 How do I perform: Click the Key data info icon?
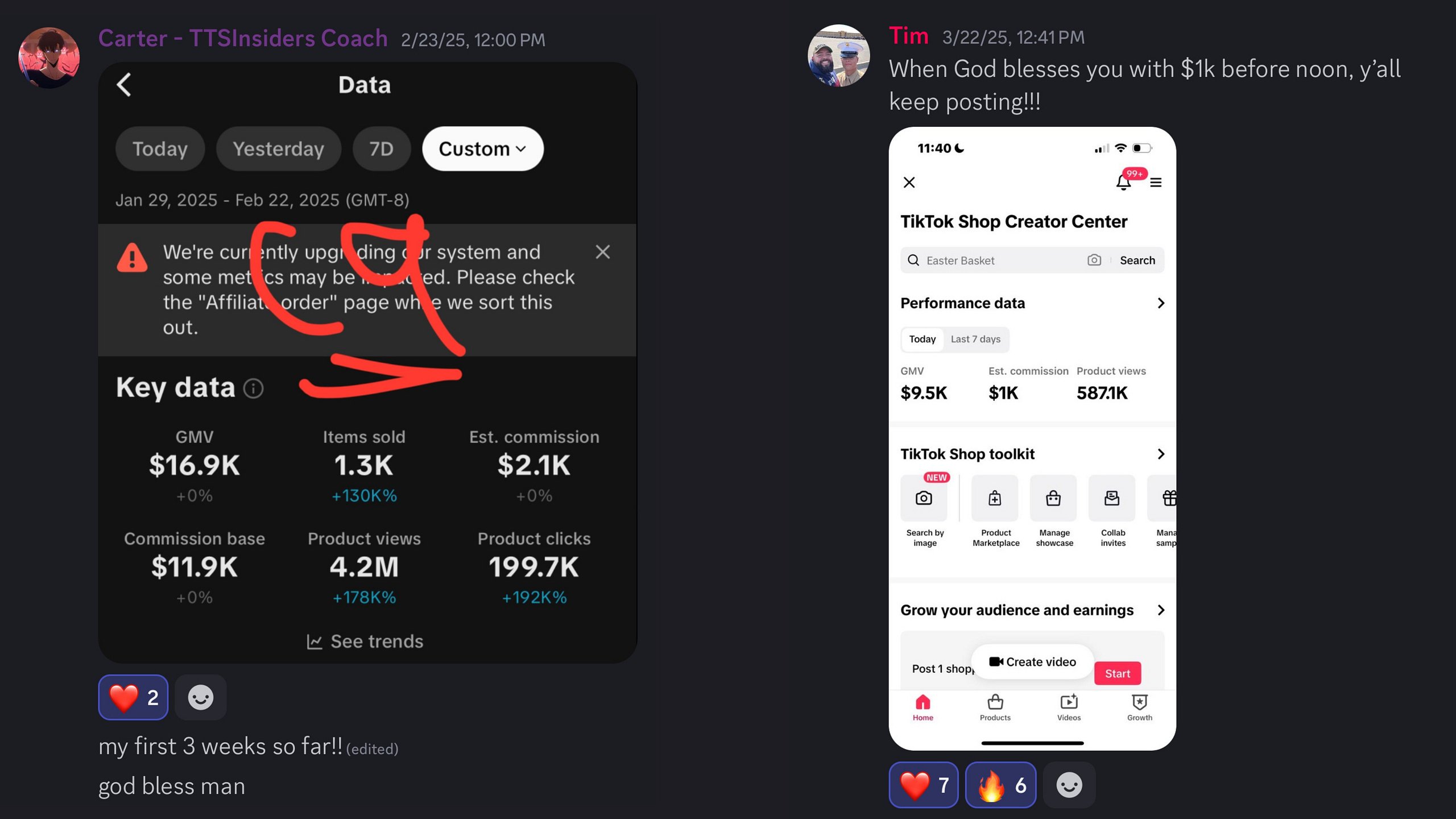coord(253,388)
